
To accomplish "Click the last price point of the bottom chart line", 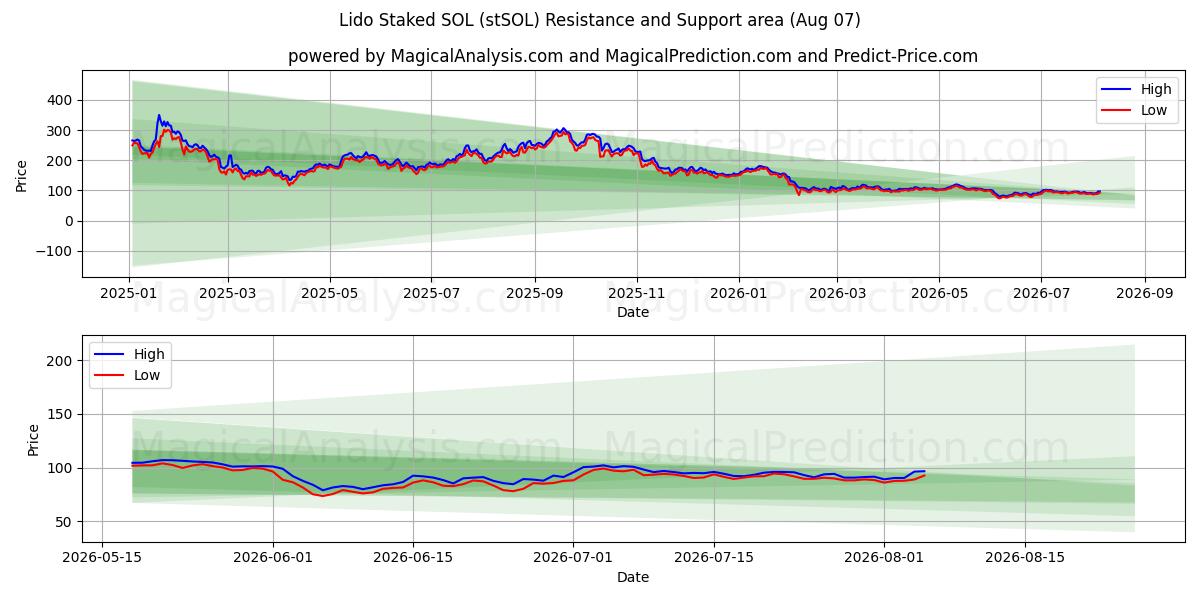I will coord(925,472).
